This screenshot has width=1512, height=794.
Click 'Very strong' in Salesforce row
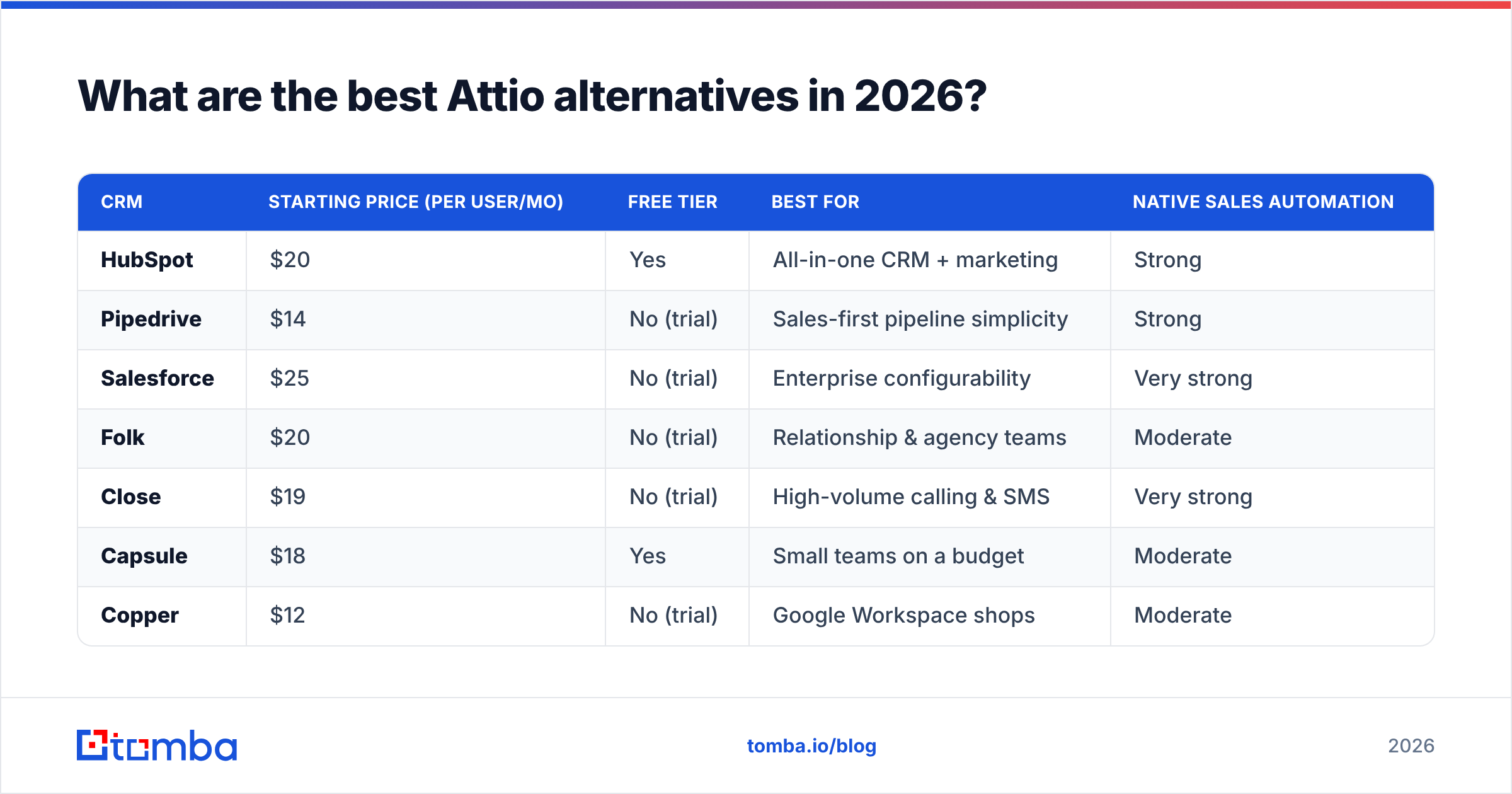(1193, 378)
